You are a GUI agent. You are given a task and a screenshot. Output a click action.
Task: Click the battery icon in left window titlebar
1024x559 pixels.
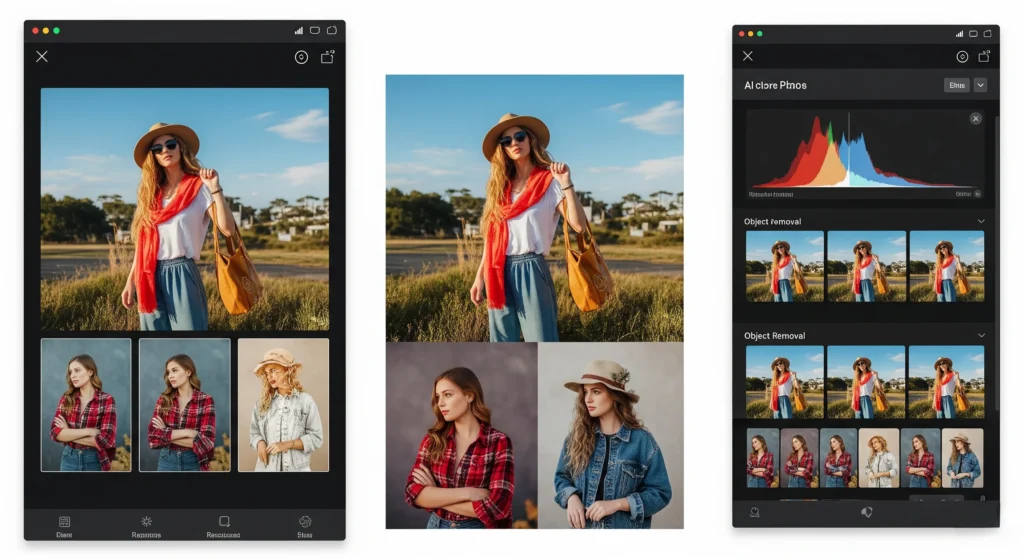(x=315, y=30)
